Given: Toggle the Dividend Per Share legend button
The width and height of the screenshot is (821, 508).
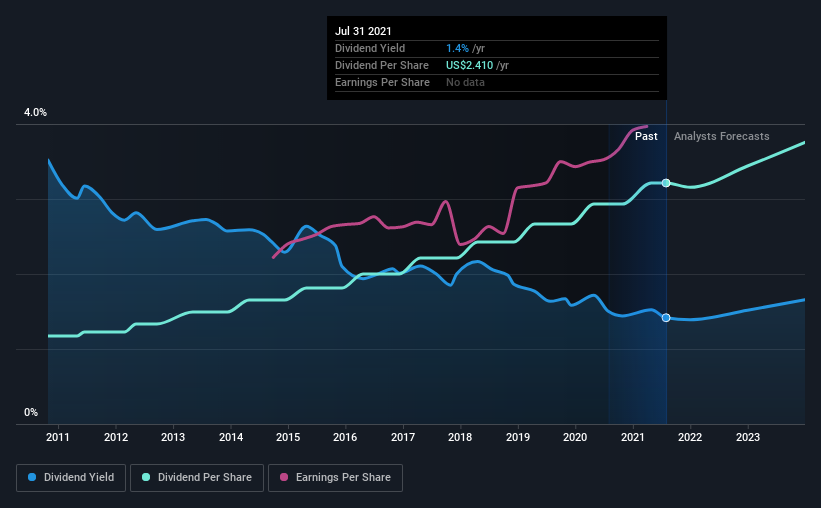Looking at the screenshot, I should [x=197, y=478].
